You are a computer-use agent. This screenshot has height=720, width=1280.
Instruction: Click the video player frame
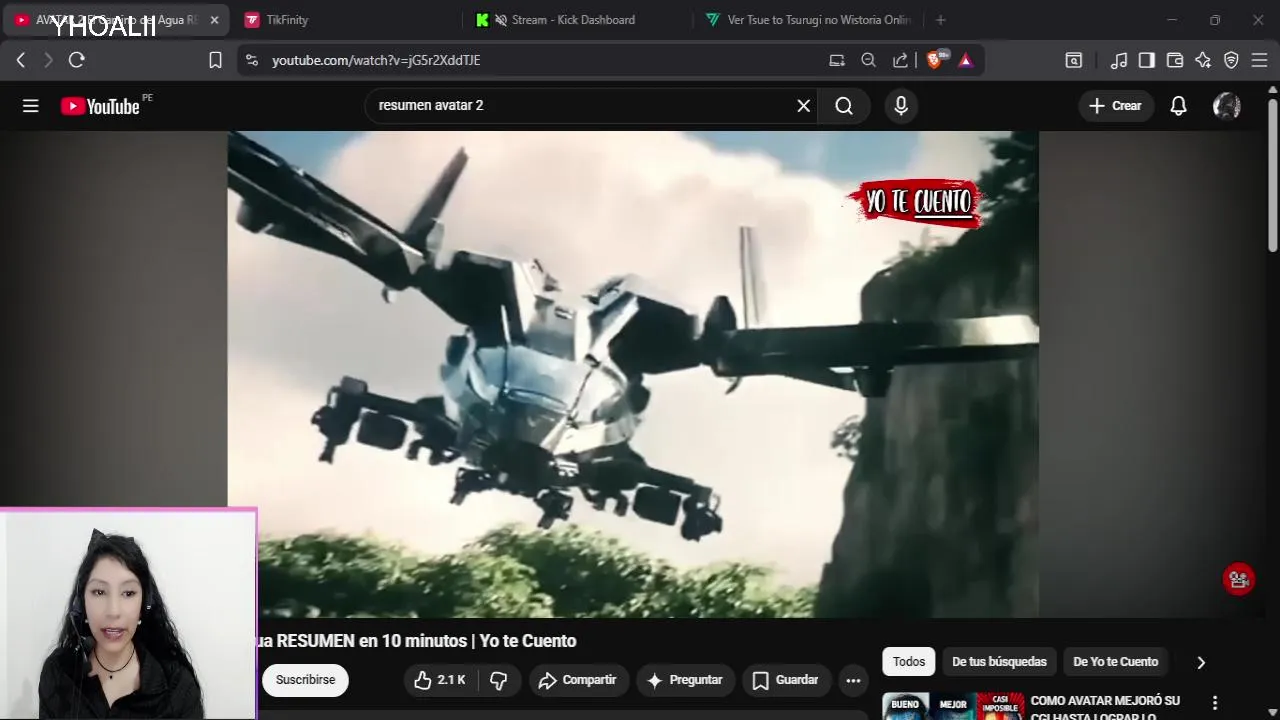[633, 374]
